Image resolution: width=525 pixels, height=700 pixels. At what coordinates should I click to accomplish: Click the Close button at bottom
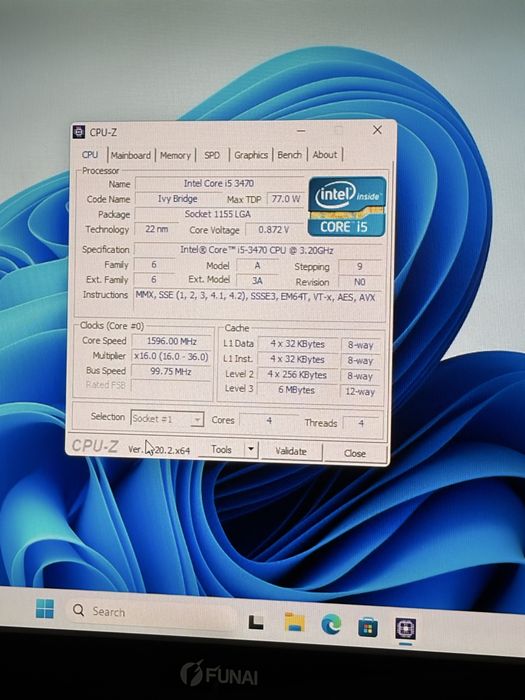click(x=354, y=453)
